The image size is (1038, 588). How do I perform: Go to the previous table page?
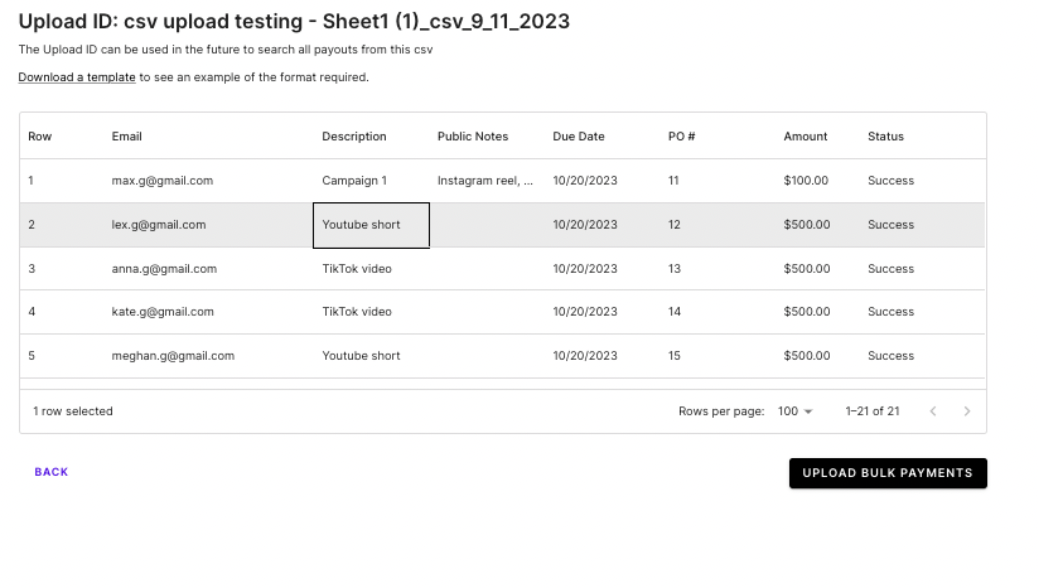[x=933, y=411]
